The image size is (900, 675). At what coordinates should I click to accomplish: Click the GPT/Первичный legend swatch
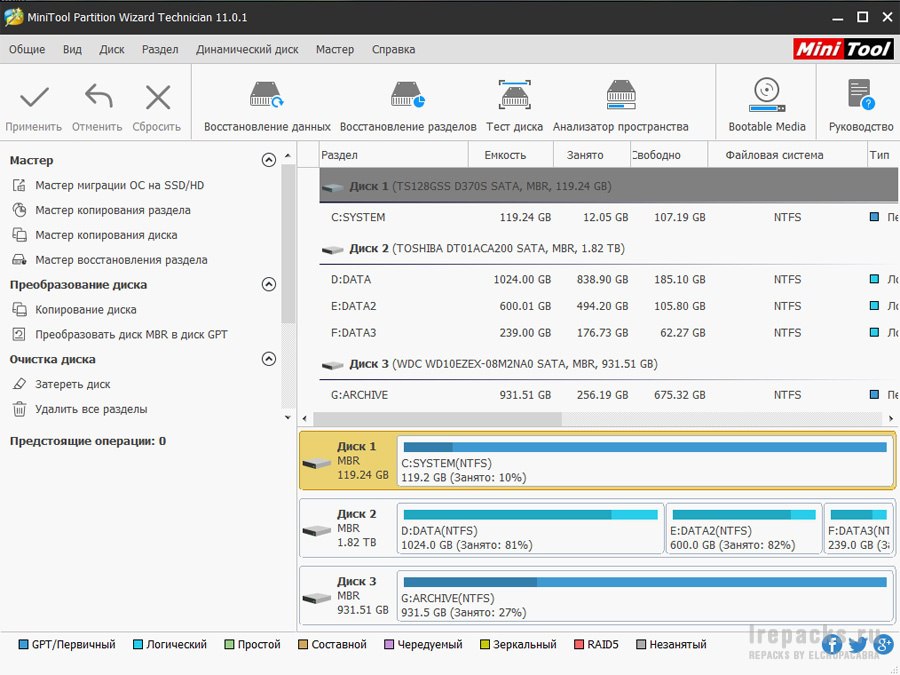coord(24,645)
